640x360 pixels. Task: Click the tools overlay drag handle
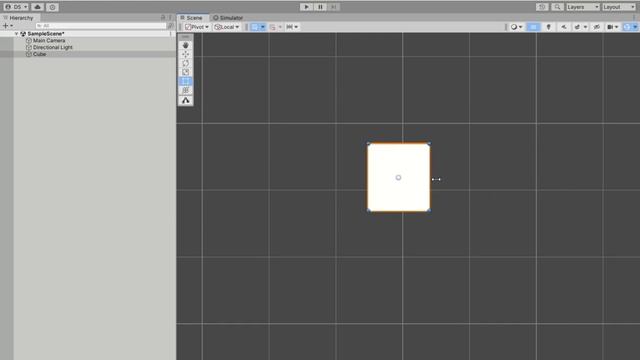(186, 37)
